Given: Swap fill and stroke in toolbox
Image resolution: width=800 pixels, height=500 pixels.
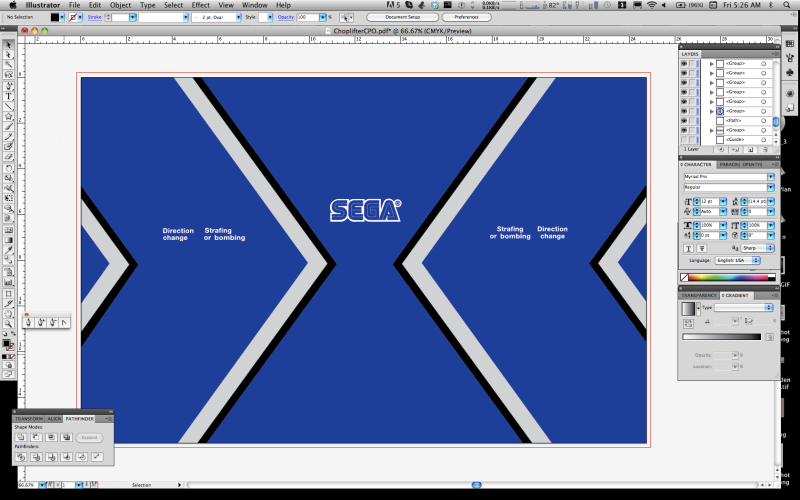Looking at the screenshot, I should (x=14, y=334).
